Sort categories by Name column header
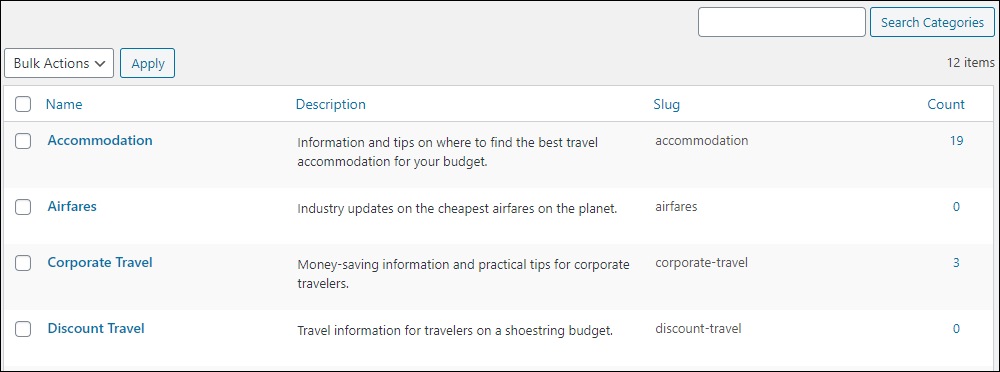This screenshot has width=1000, height=372. tap(64, 104)
